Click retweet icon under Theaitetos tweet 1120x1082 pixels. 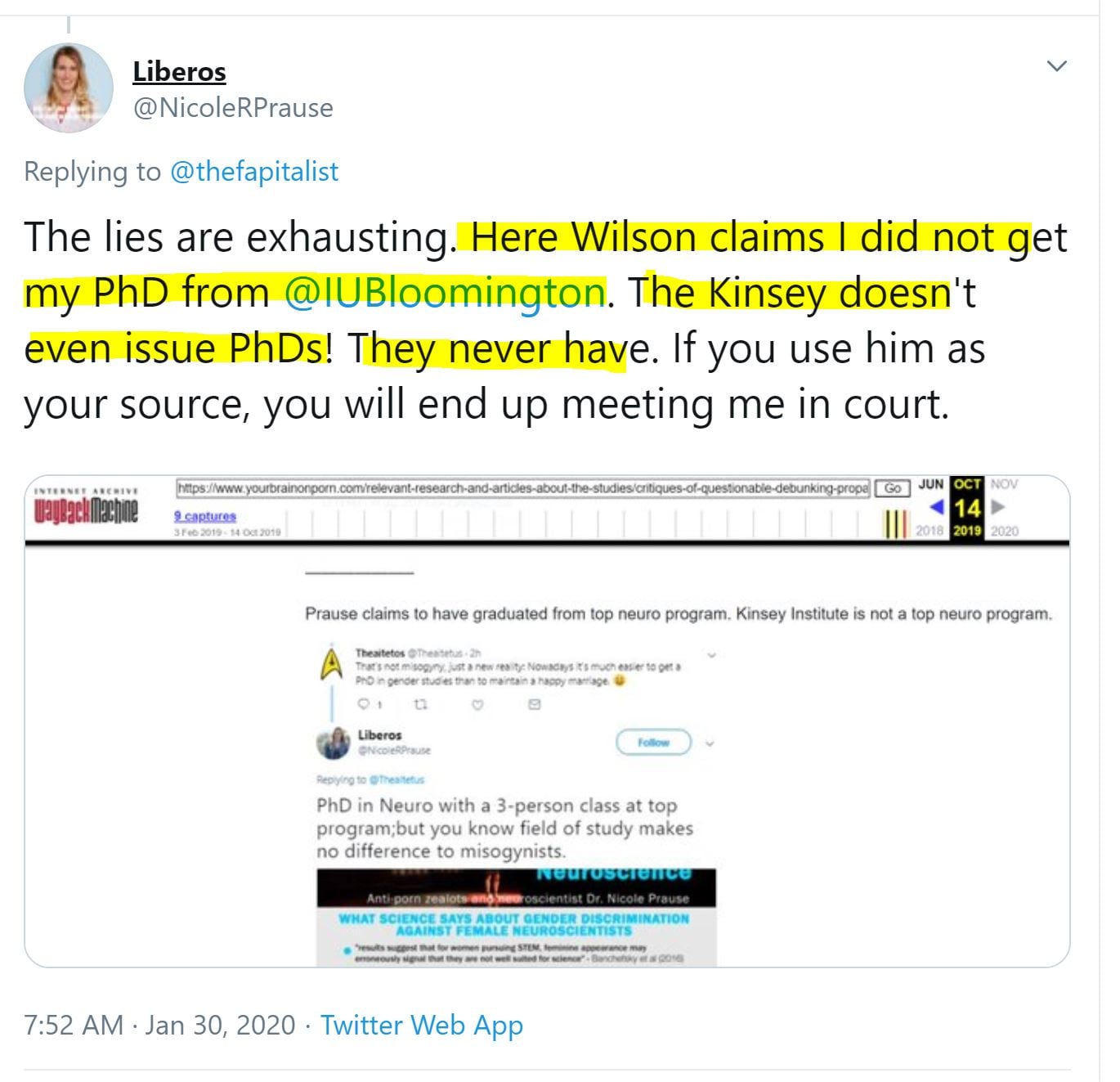[x=421, y=704]
